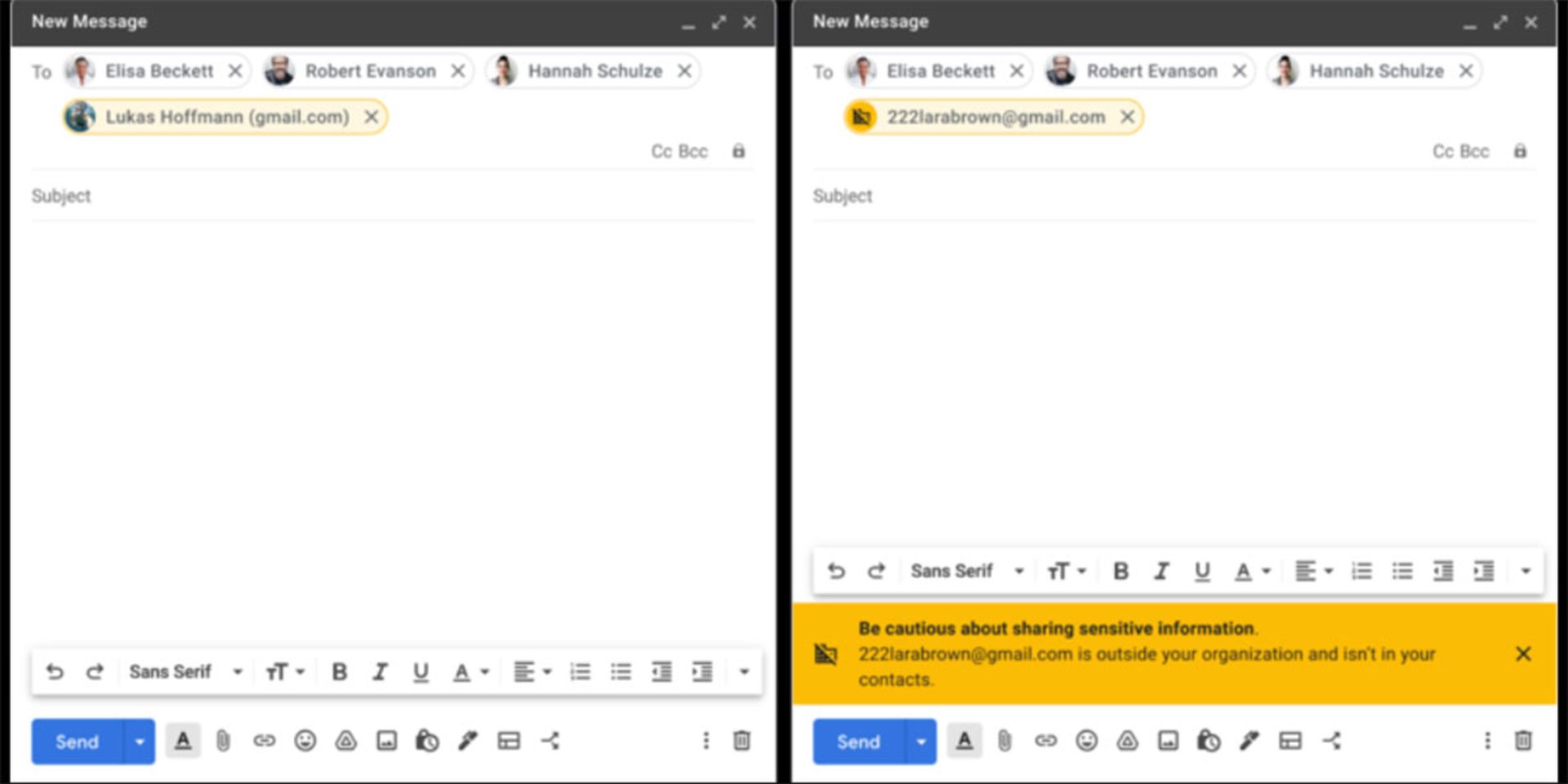Open text alignment dropdown in right compose toolbar
Viewport: 1568px width, 784px height.
[1313, 572]
